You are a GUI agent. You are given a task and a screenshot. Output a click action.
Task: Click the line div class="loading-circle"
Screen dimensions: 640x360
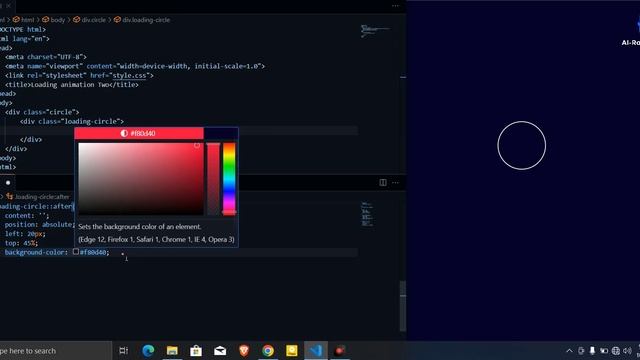[72, 122]
